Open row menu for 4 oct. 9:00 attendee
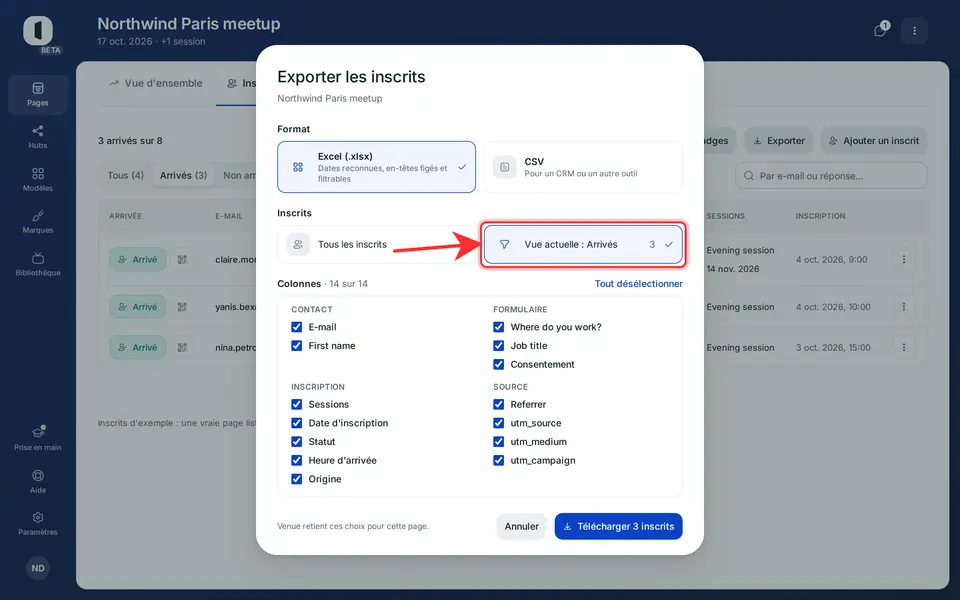The image size is (960, 600). (x=904, y=260)
